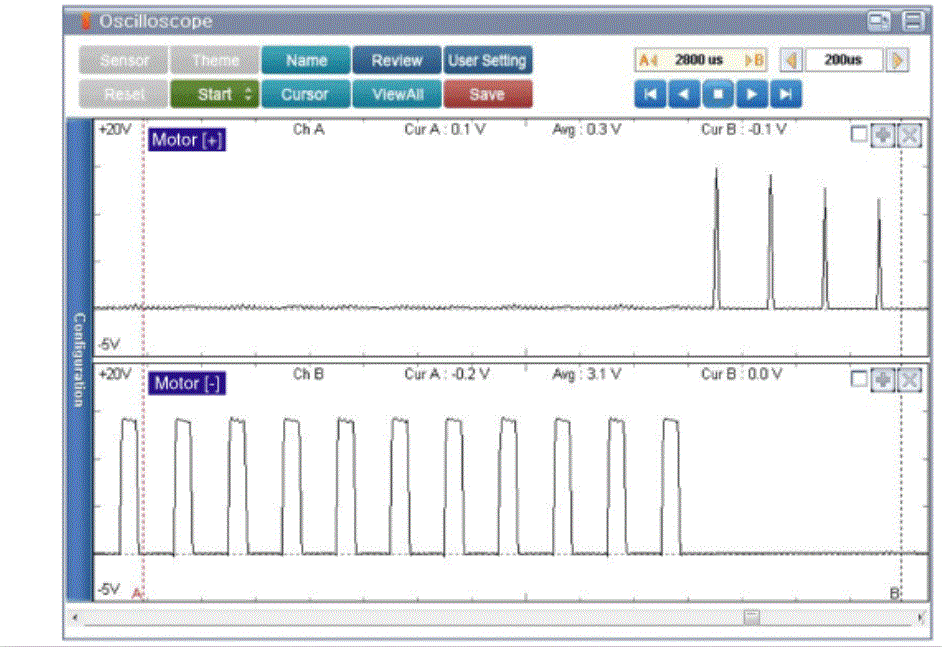Screen dimensions: 942x647
Task: Expand the Configuration side panel
Action: tap(79, 360)
